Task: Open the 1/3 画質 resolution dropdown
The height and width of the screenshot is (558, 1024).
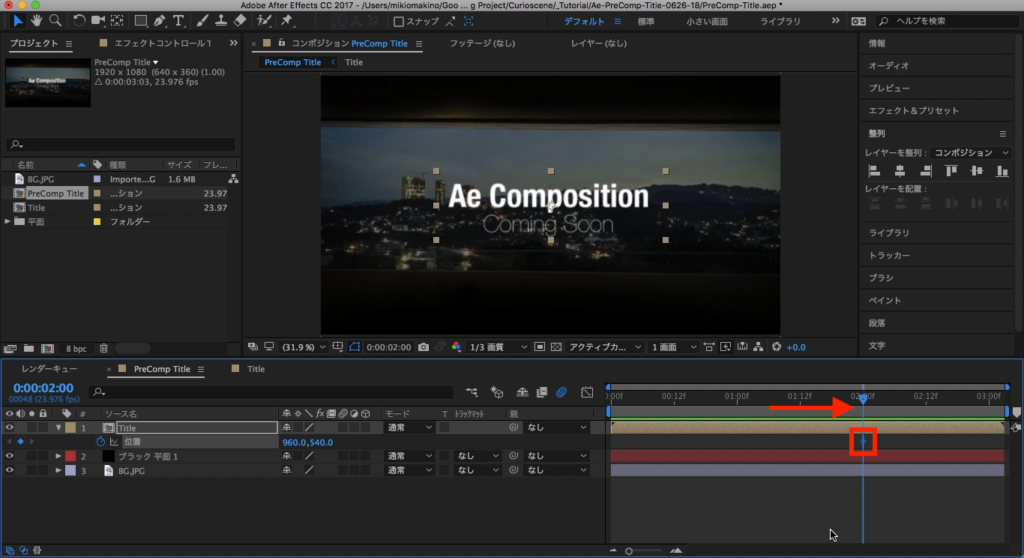Action: click(x=500, y=347)
